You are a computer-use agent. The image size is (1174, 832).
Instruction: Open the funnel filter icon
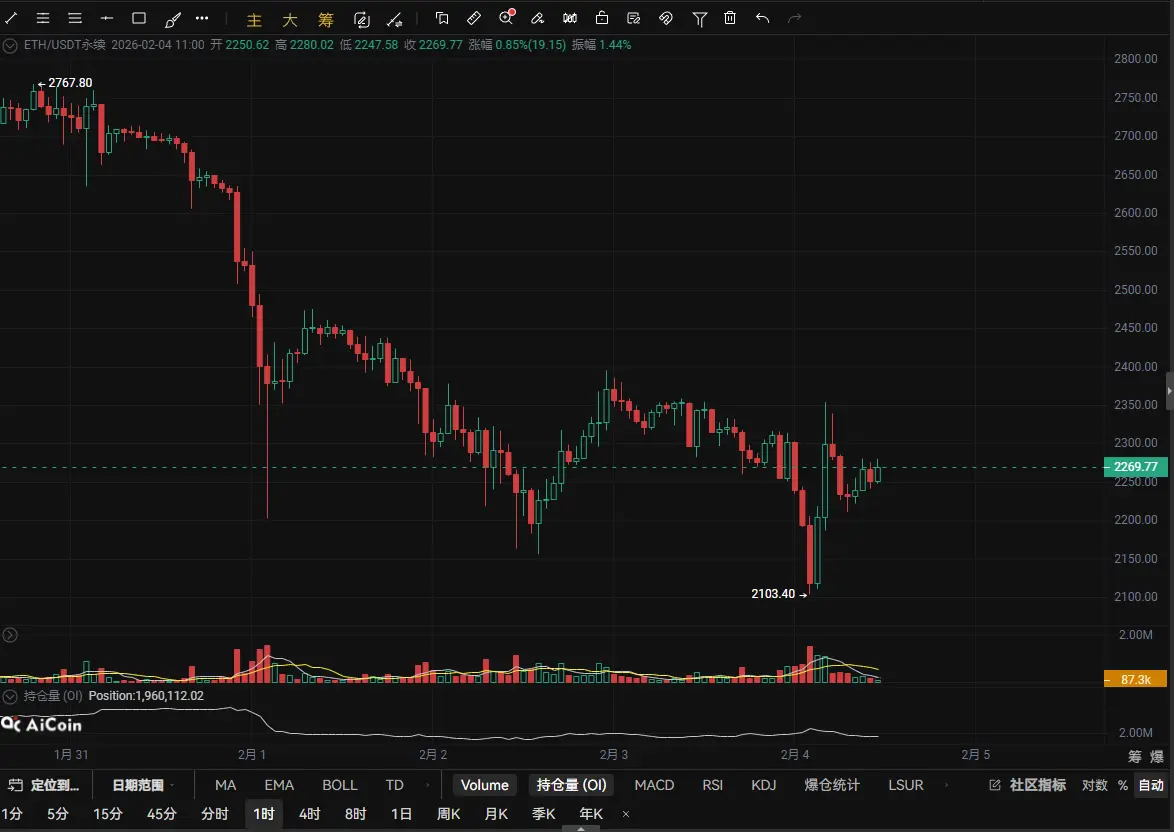[x=699, y=19]
